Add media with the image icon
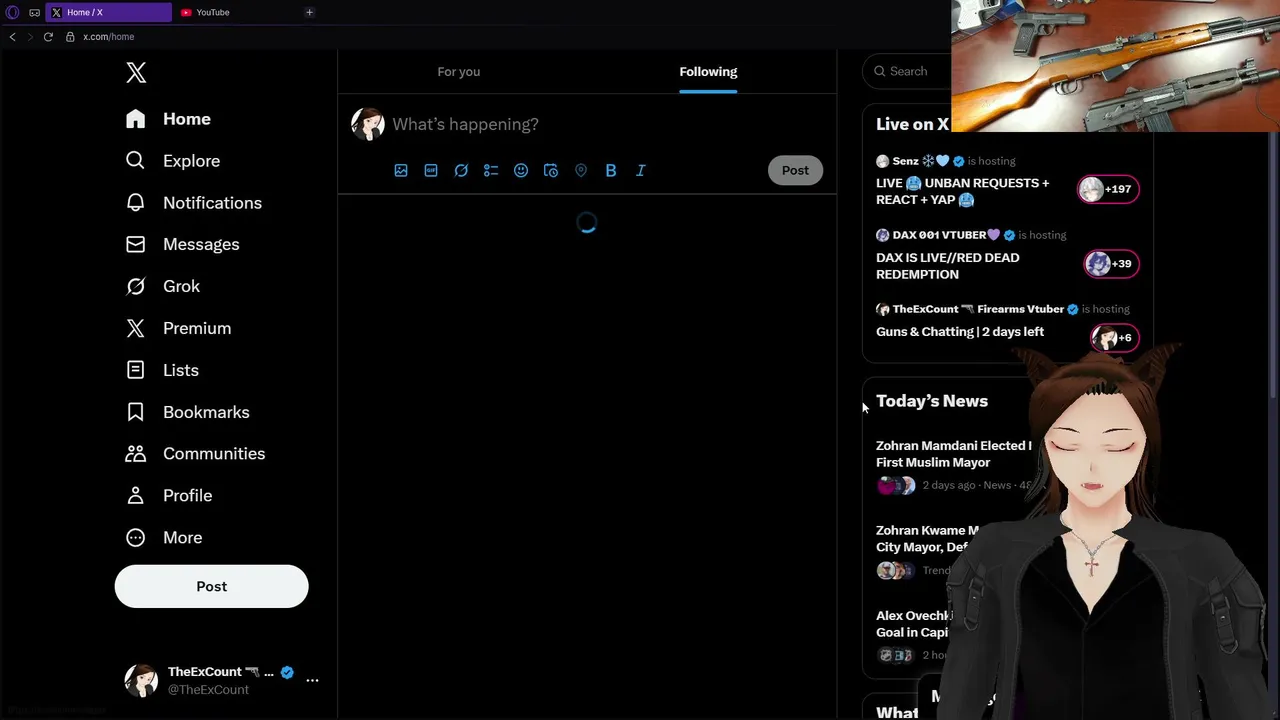The height and width of the screenshot is (720, 1280). pos(401,170)
